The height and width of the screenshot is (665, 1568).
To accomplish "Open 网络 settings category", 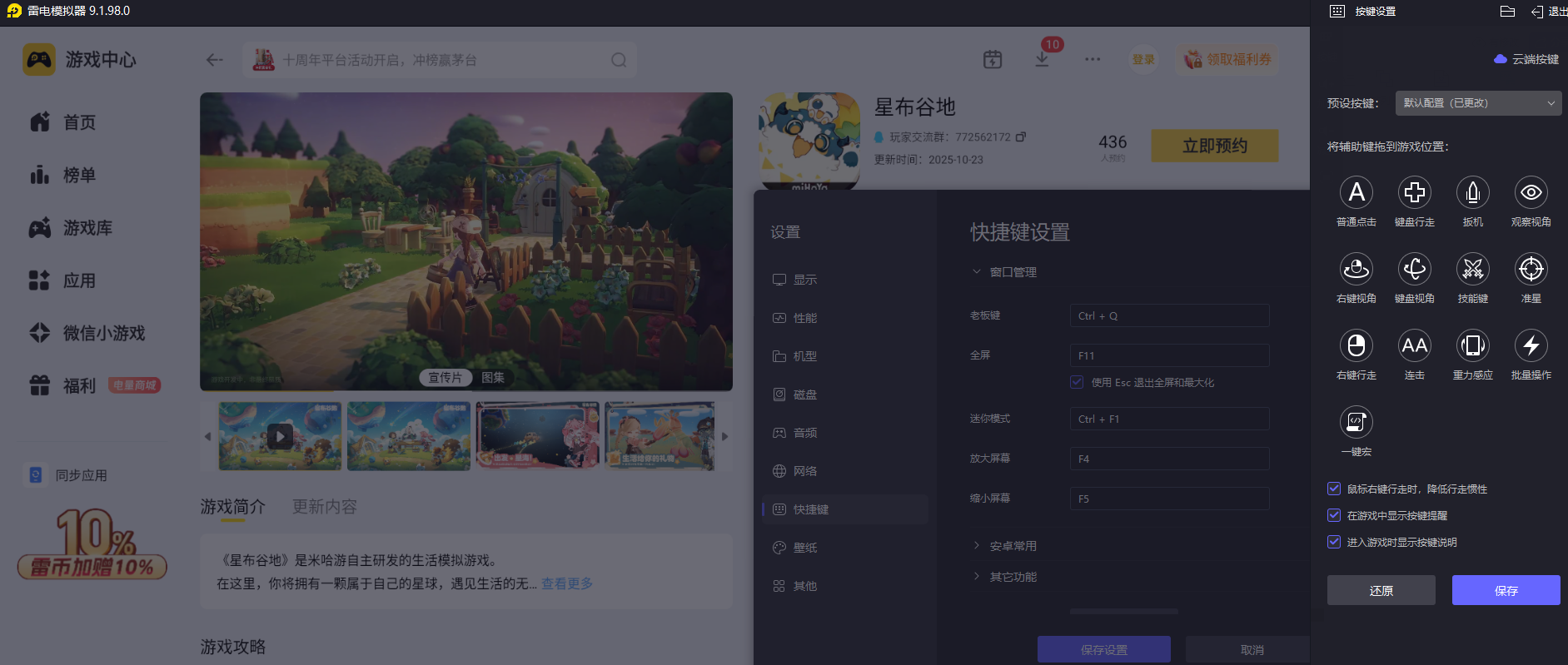I will pos(845,471).
